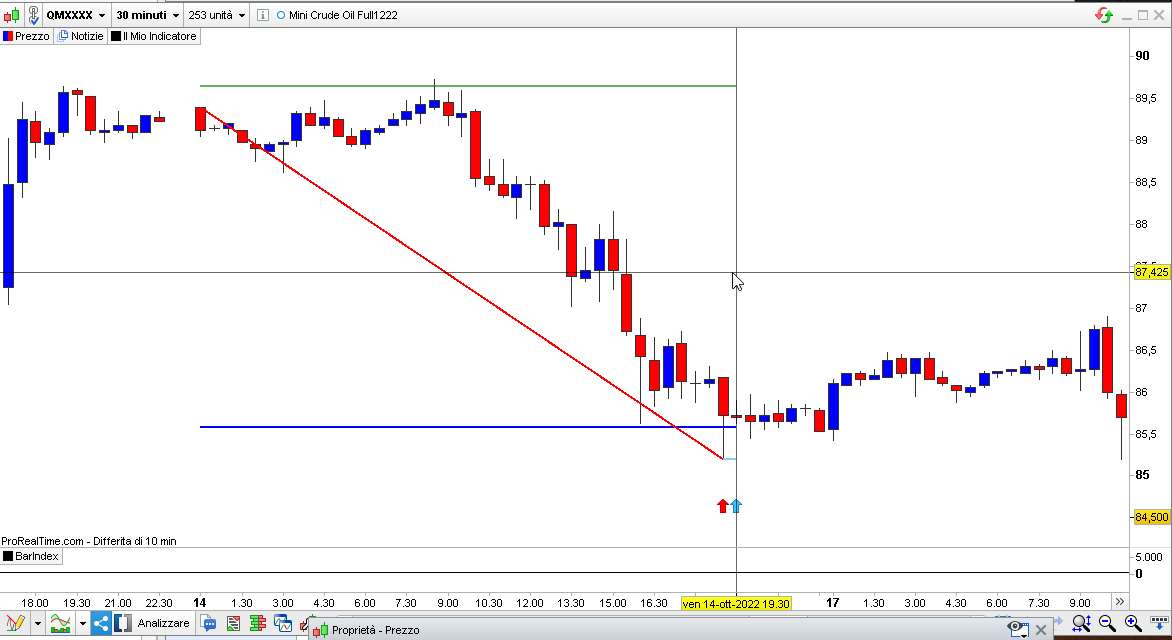Open the QMXXXX instrument dropdown

pyautogui.click(x=76, y=15)
